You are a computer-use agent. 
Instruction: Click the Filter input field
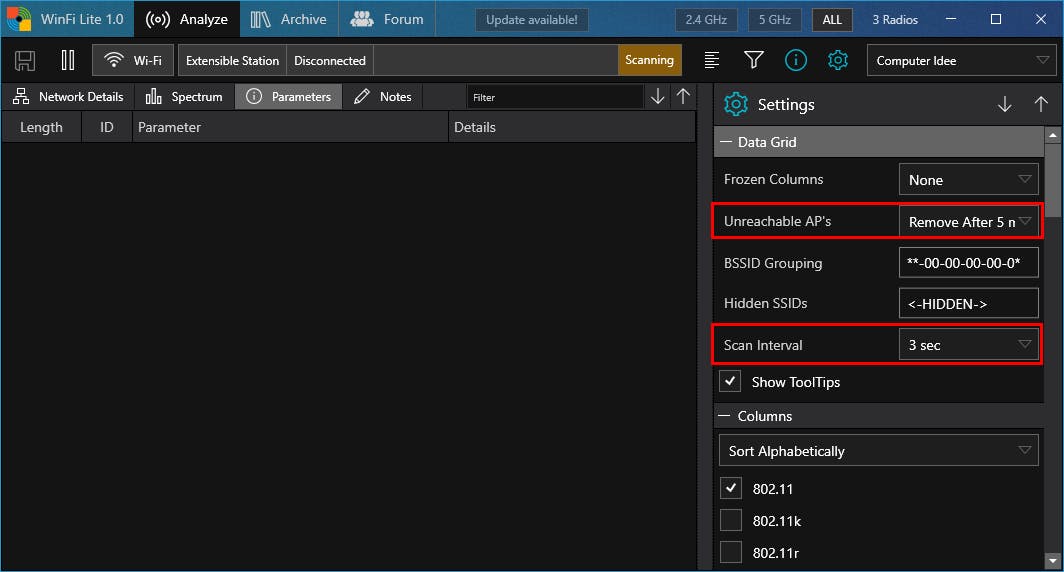554,97
